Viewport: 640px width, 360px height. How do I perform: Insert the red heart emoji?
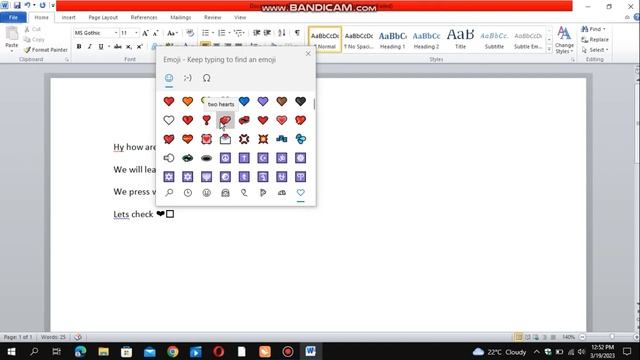[169, 101]
